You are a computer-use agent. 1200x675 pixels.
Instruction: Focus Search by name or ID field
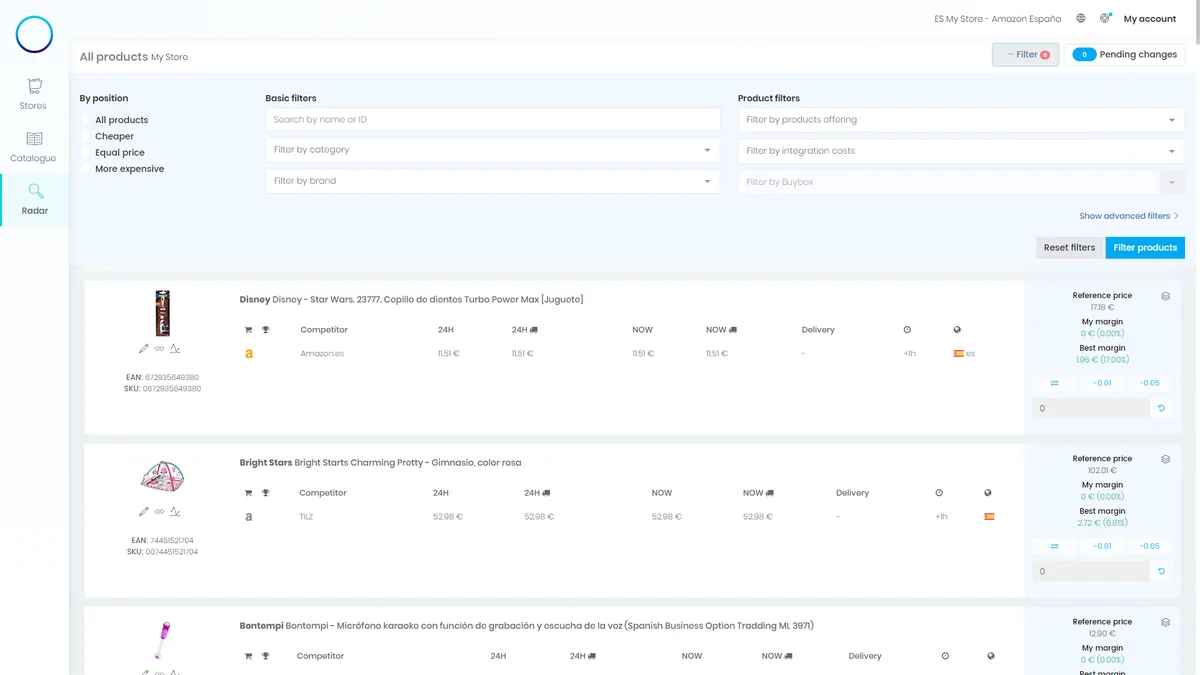(x=493, y=120)
